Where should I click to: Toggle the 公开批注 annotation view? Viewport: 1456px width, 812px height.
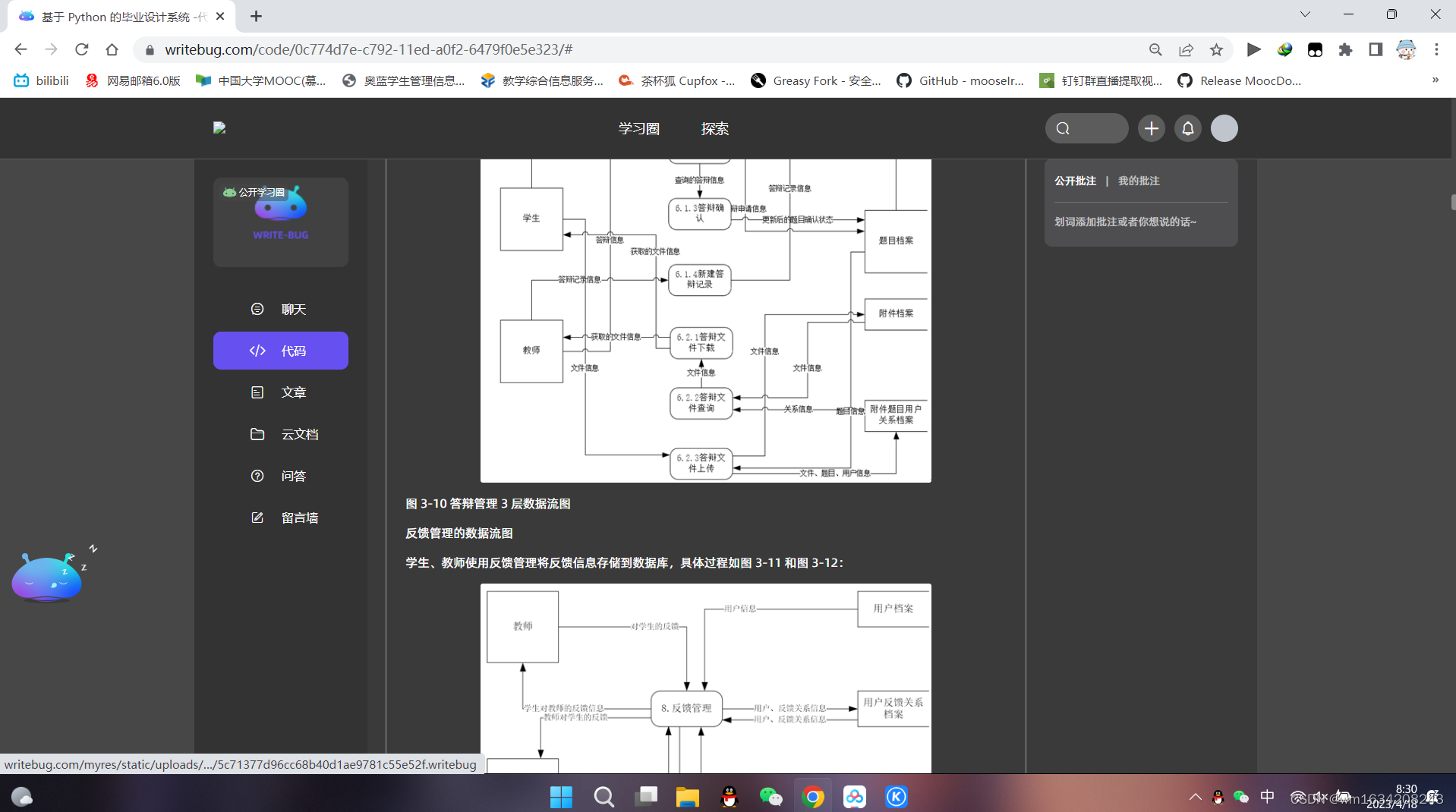[1075, 181]
